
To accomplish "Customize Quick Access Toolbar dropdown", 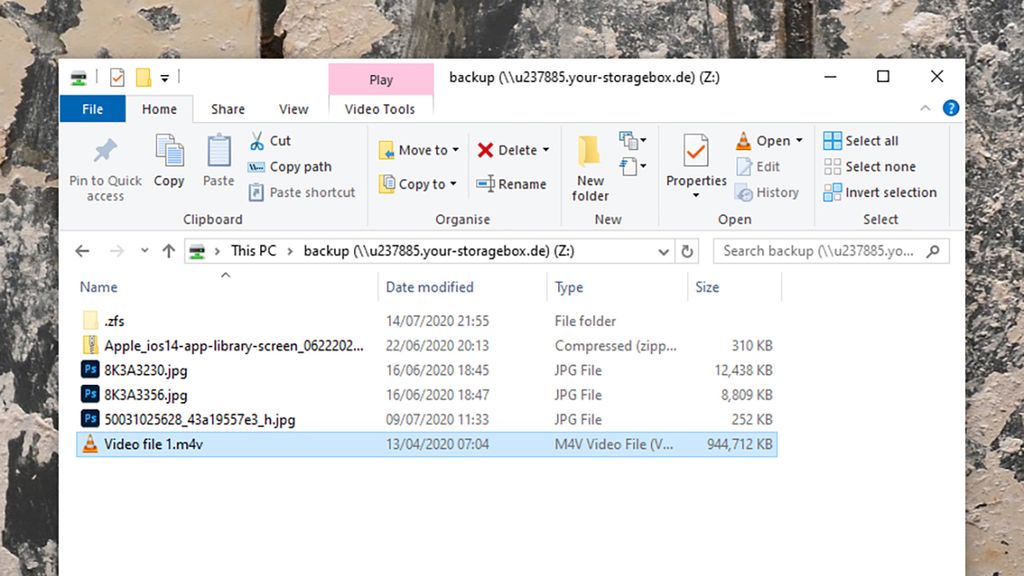I will point(165,78).
